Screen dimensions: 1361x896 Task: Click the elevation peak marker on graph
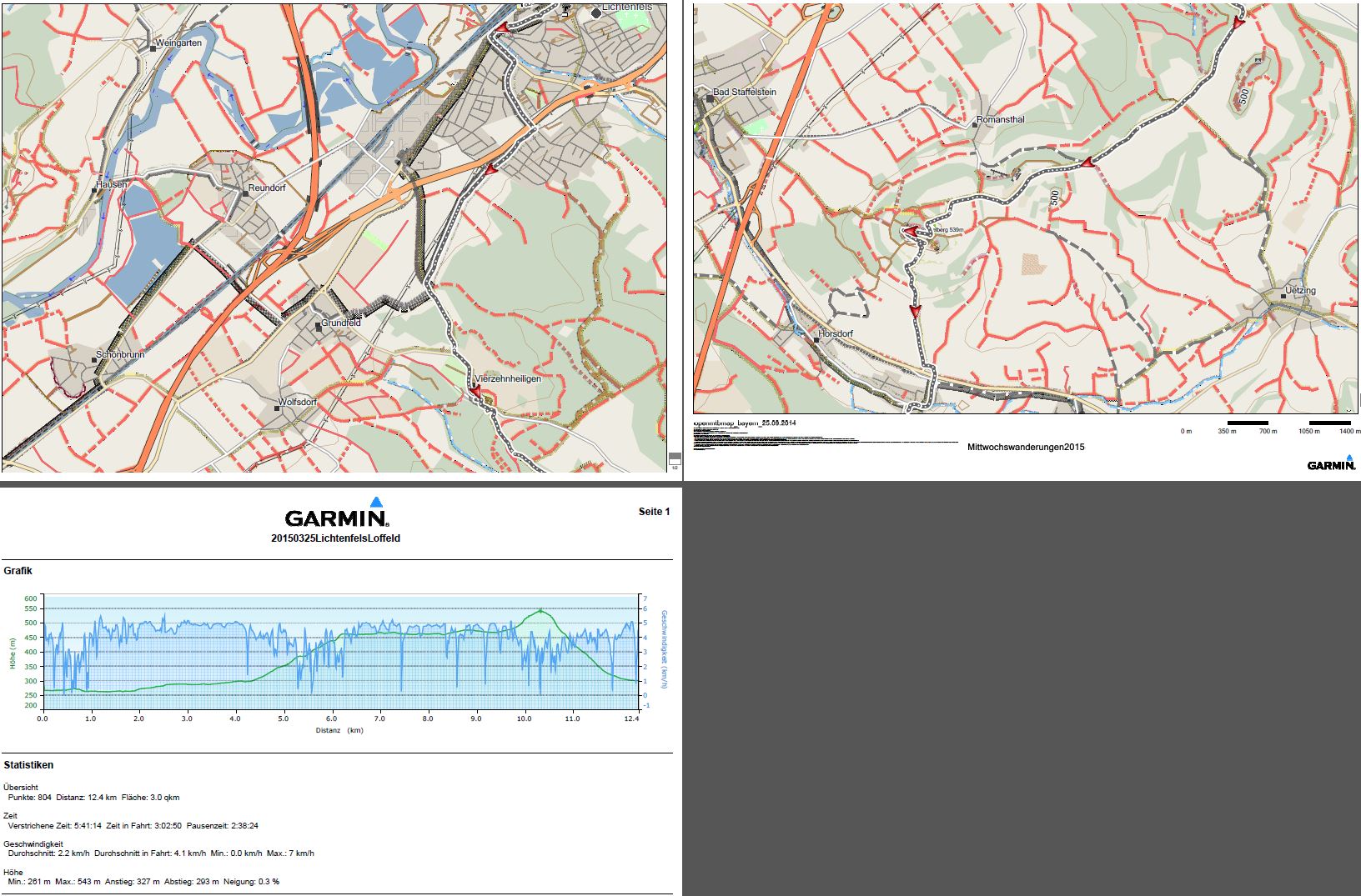point(540,610)
